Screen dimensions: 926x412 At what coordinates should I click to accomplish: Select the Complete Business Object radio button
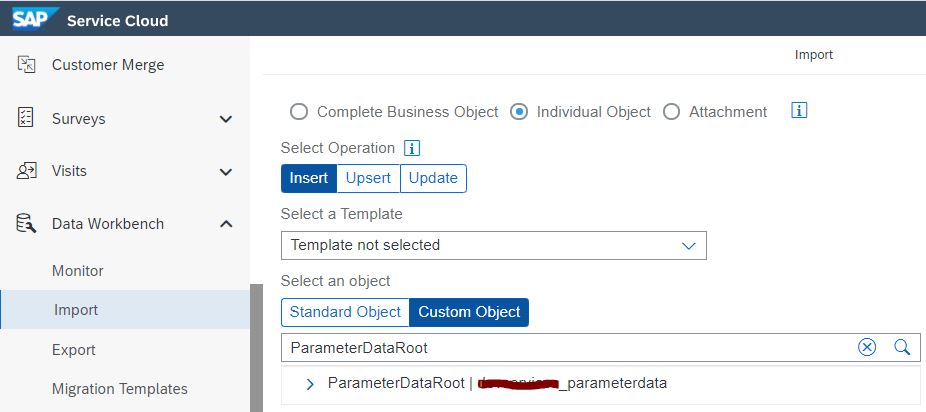tap(298, 112)
